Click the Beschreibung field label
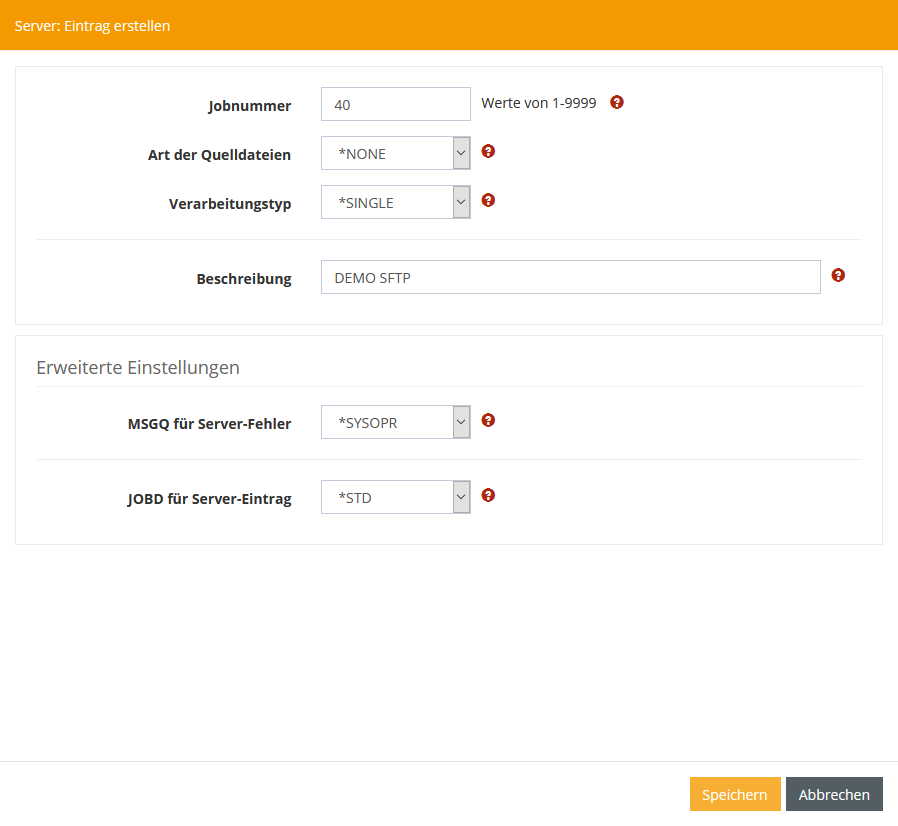Screen dimensions: 898x826 244,279
